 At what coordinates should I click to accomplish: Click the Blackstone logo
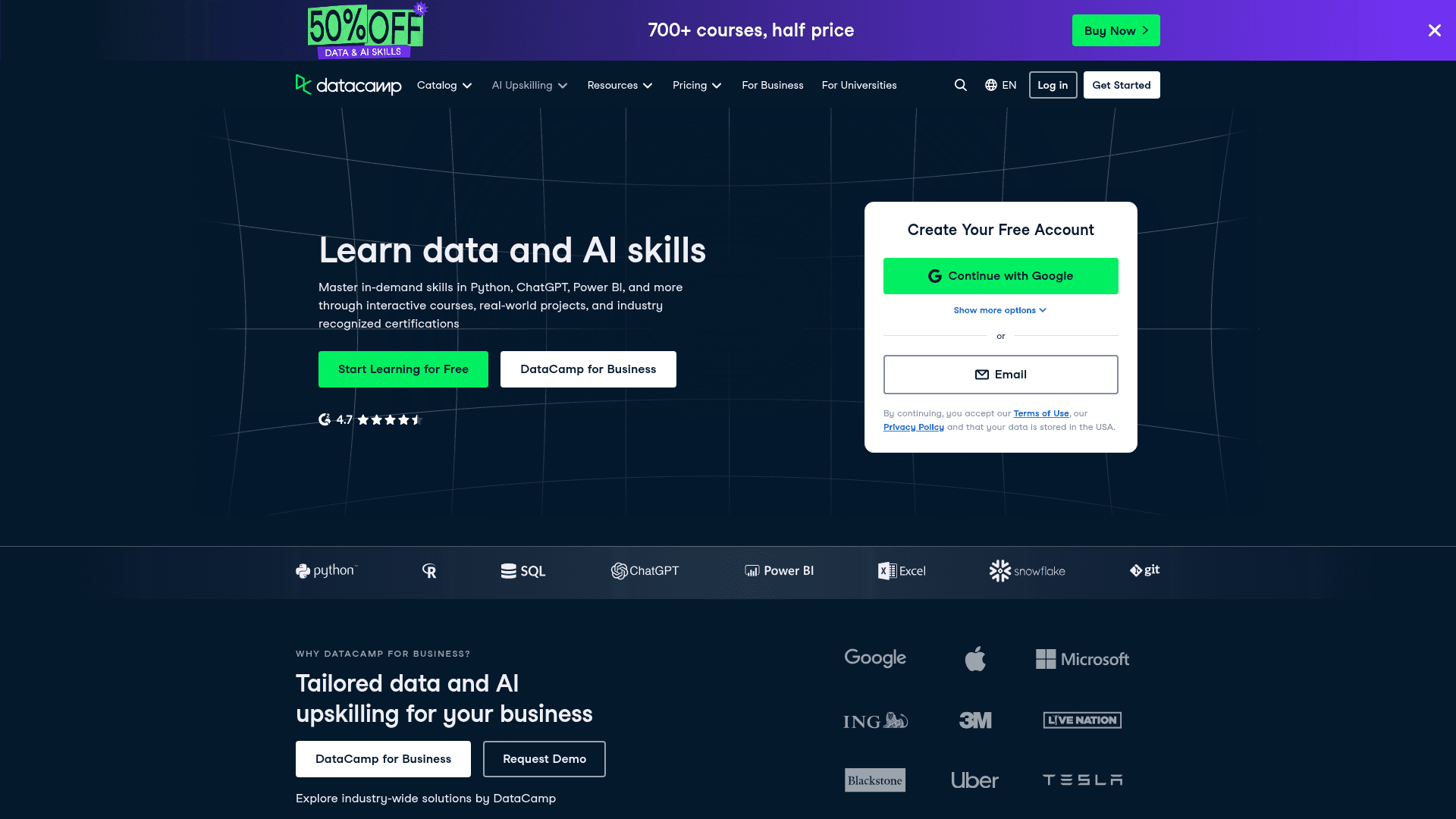coord(875,780)
